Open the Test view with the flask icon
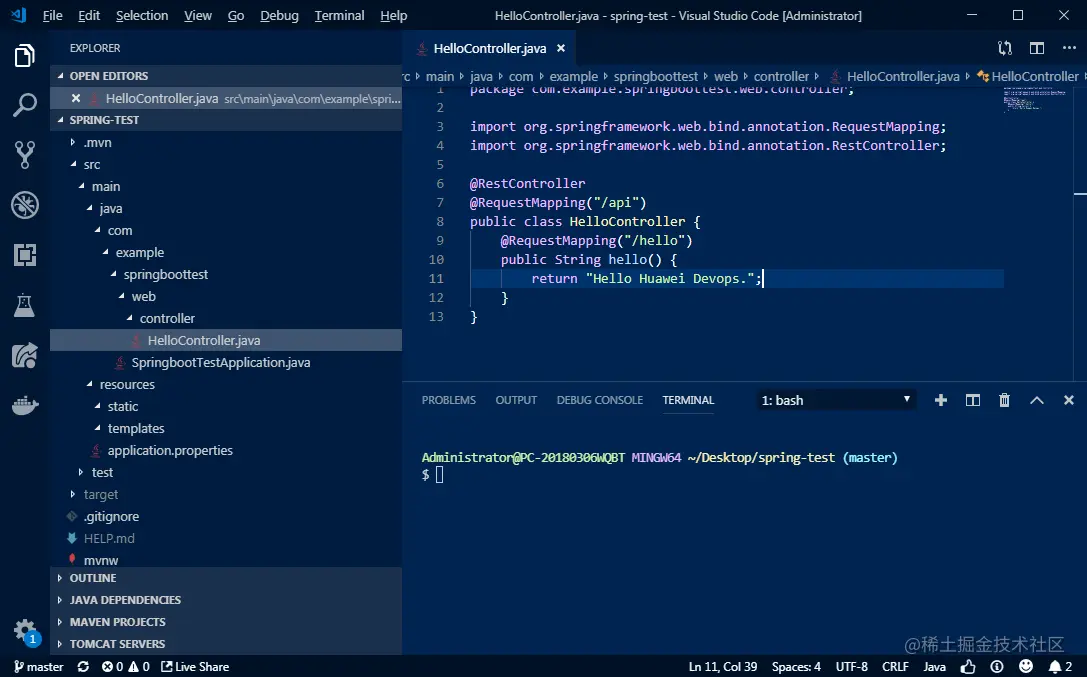Image resolution: width=1087 pixels, height=677 pixels. (x=25, y=305)
